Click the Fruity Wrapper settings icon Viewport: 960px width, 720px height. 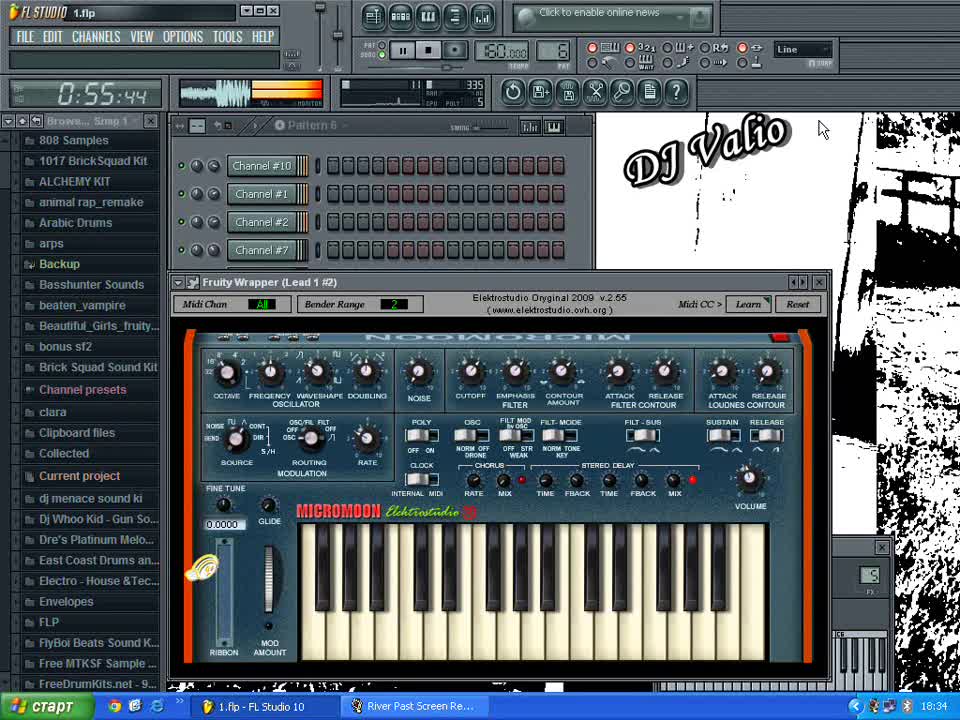pyautogui.click(x=193, y=282)
